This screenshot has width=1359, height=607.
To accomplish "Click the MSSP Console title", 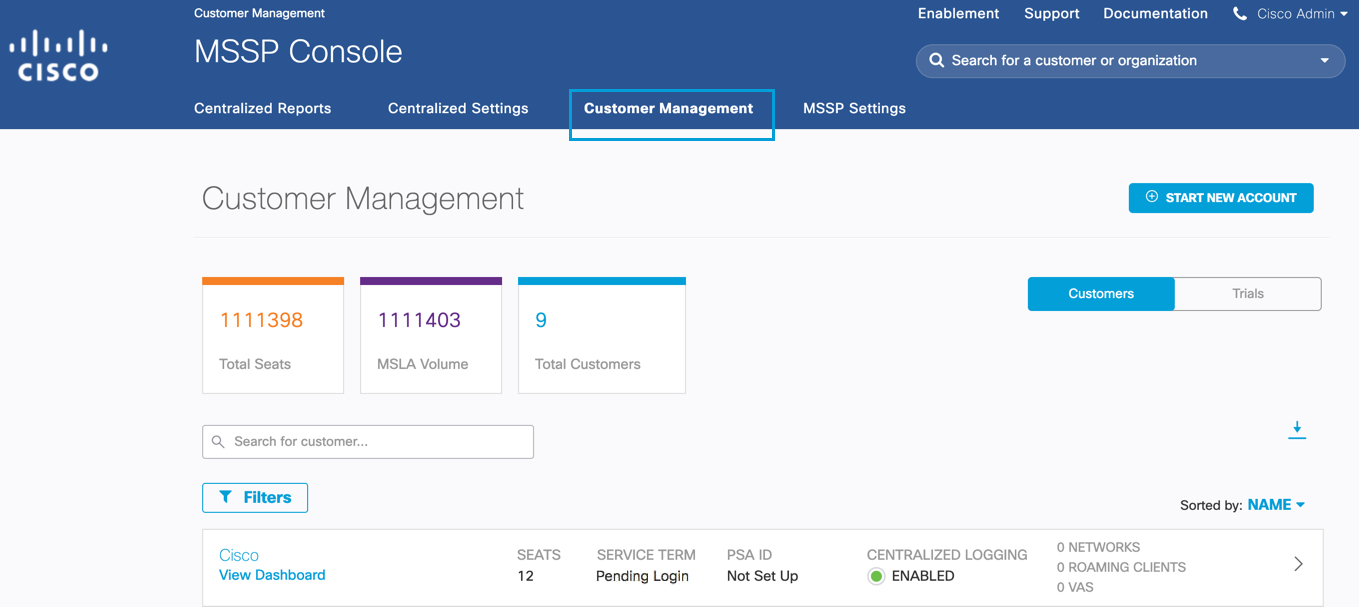I will 298,52.
